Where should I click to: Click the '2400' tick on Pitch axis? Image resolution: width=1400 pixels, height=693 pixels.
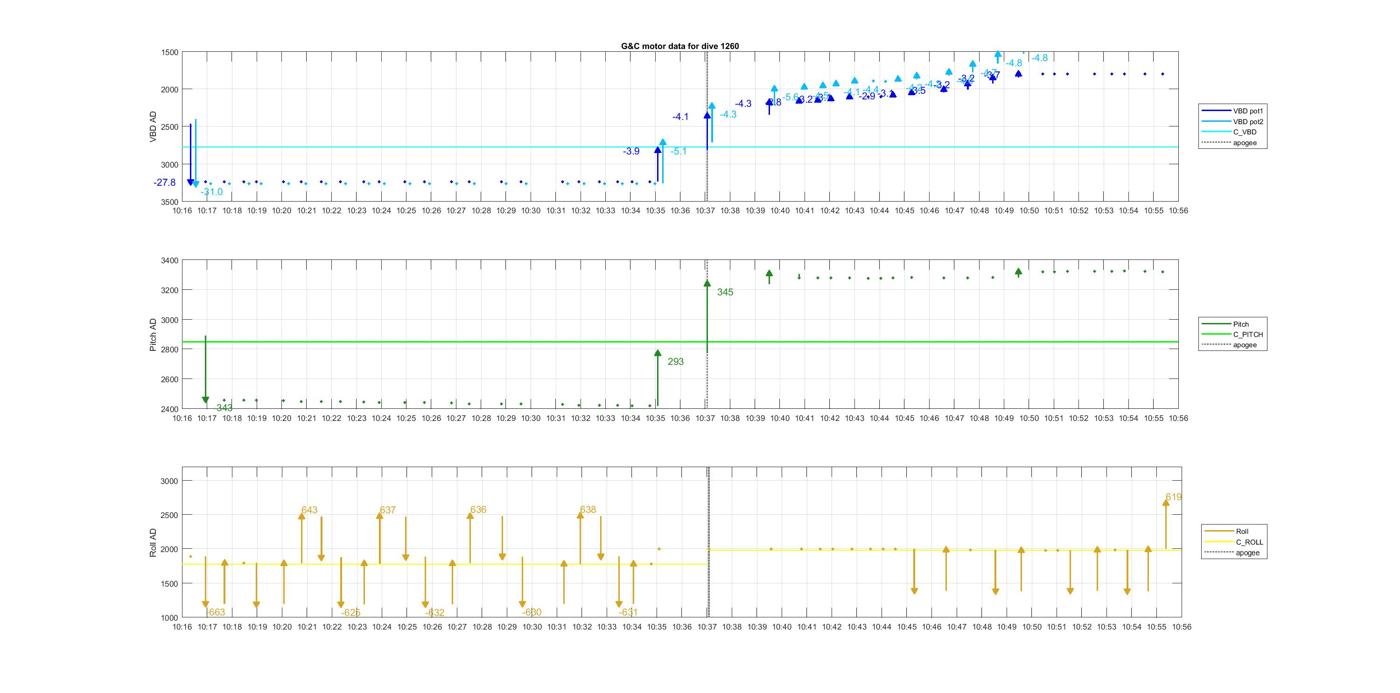[170, 409]
